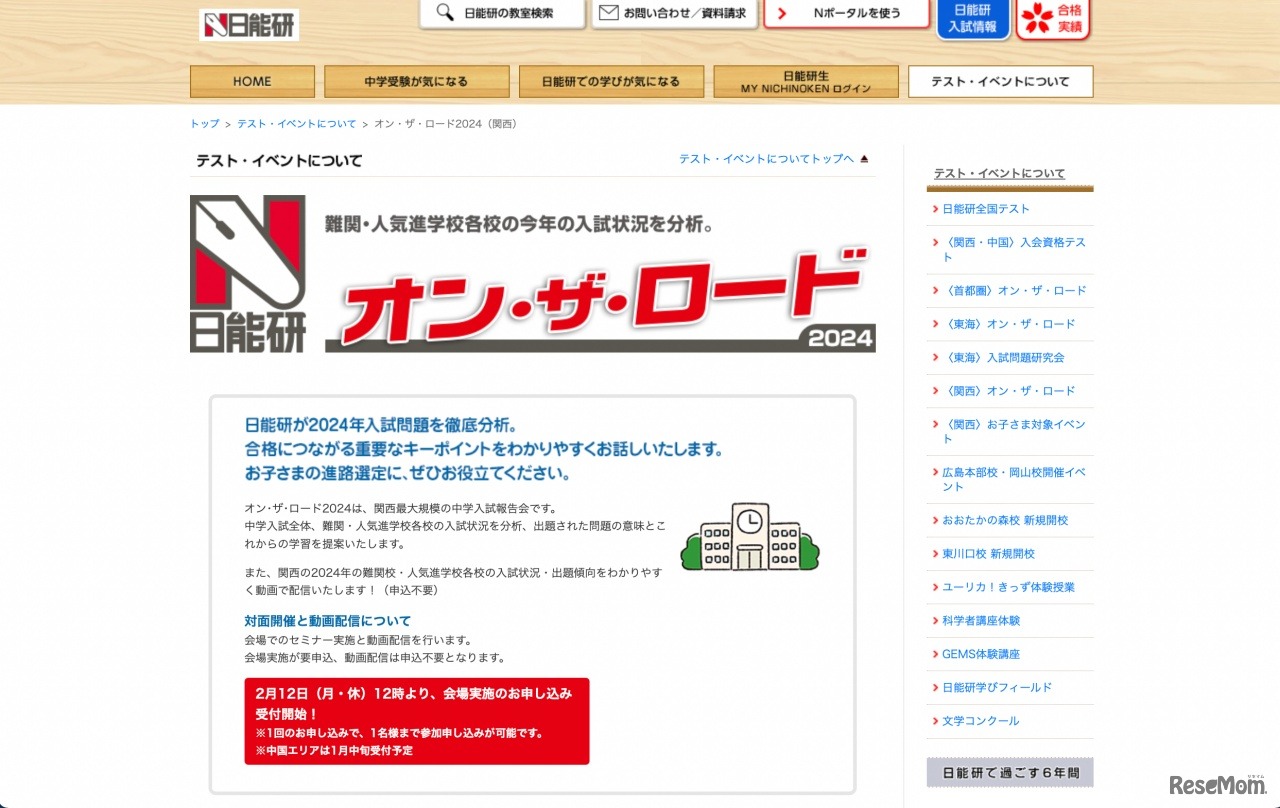1280x808 pixels.
Task: Open the blue 日能研 入試情報 button
Action: 973,19
